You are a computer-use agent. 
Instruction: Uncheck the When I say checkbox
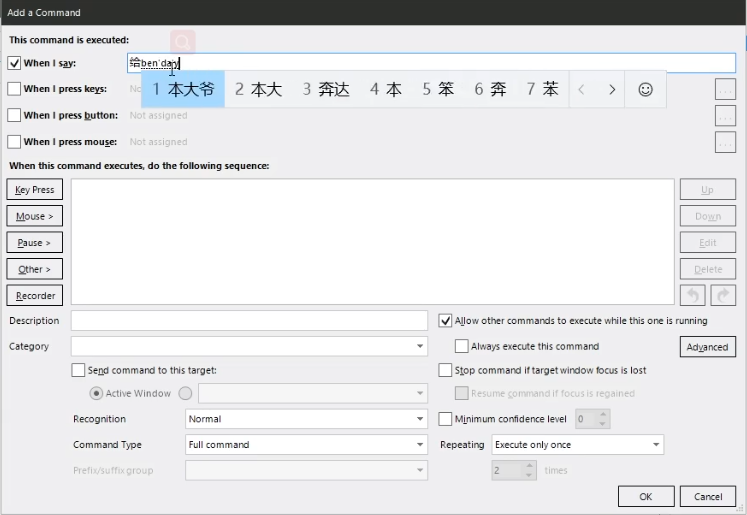pyautogui.click(x=14, y=63)
